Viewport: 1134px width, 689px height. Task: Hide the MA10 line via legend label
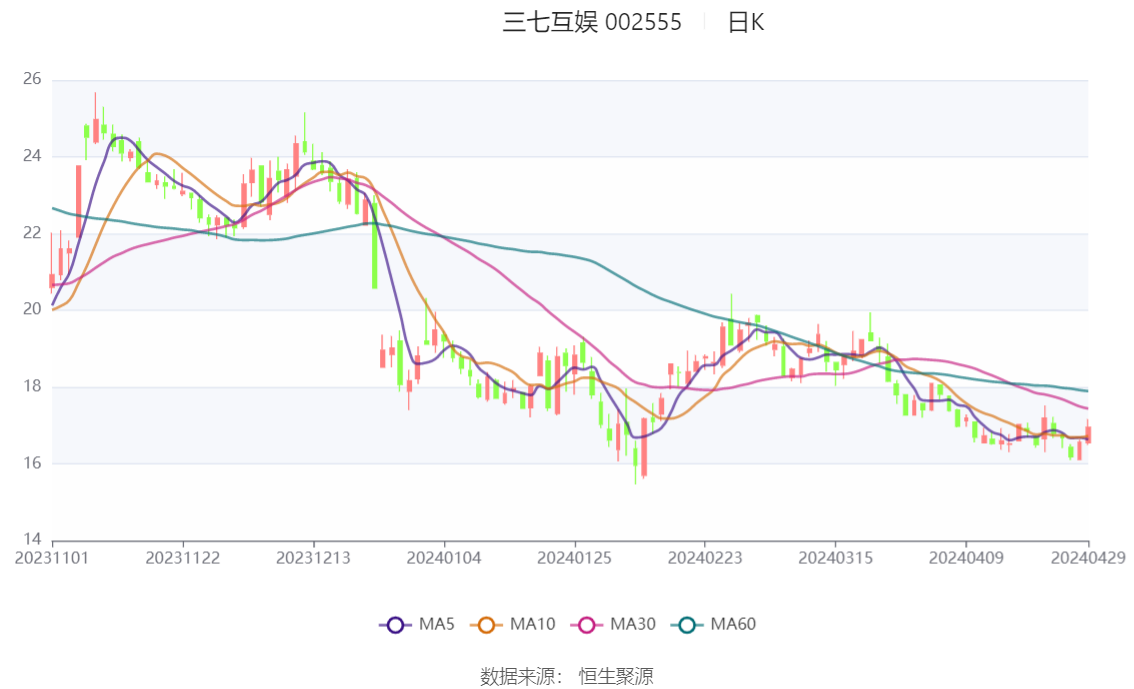(x=532, y=624)
